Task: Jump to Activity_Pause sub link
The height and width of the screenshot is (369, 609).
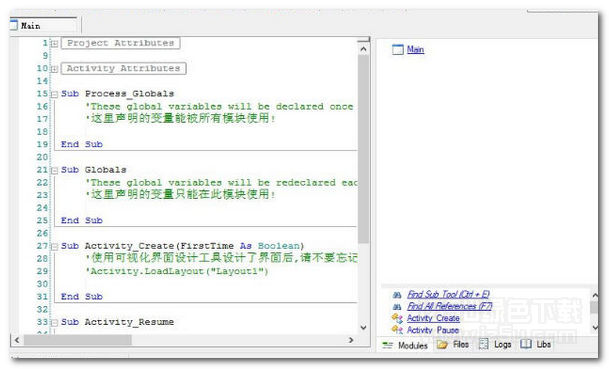Action: click(433, 330)
